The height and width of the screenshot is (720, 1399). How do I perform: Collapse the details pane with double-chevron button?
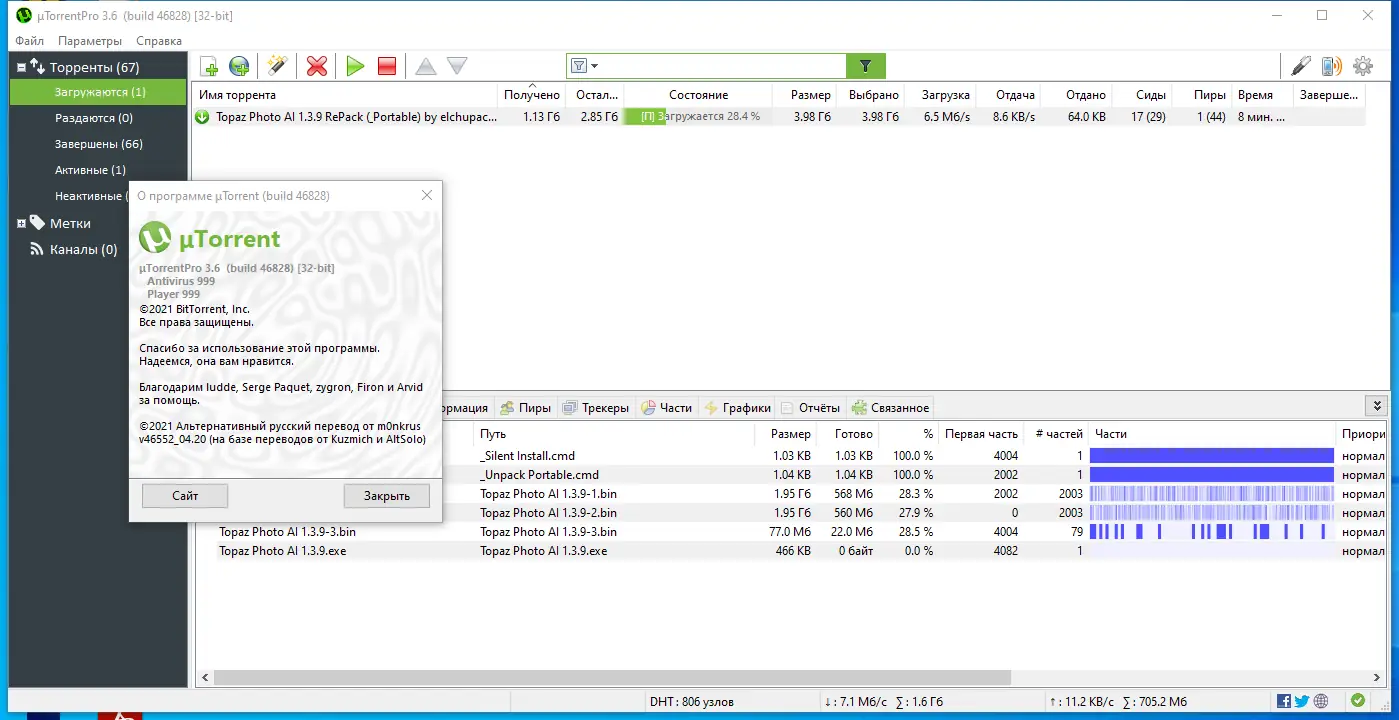[x=1377, y=406]
